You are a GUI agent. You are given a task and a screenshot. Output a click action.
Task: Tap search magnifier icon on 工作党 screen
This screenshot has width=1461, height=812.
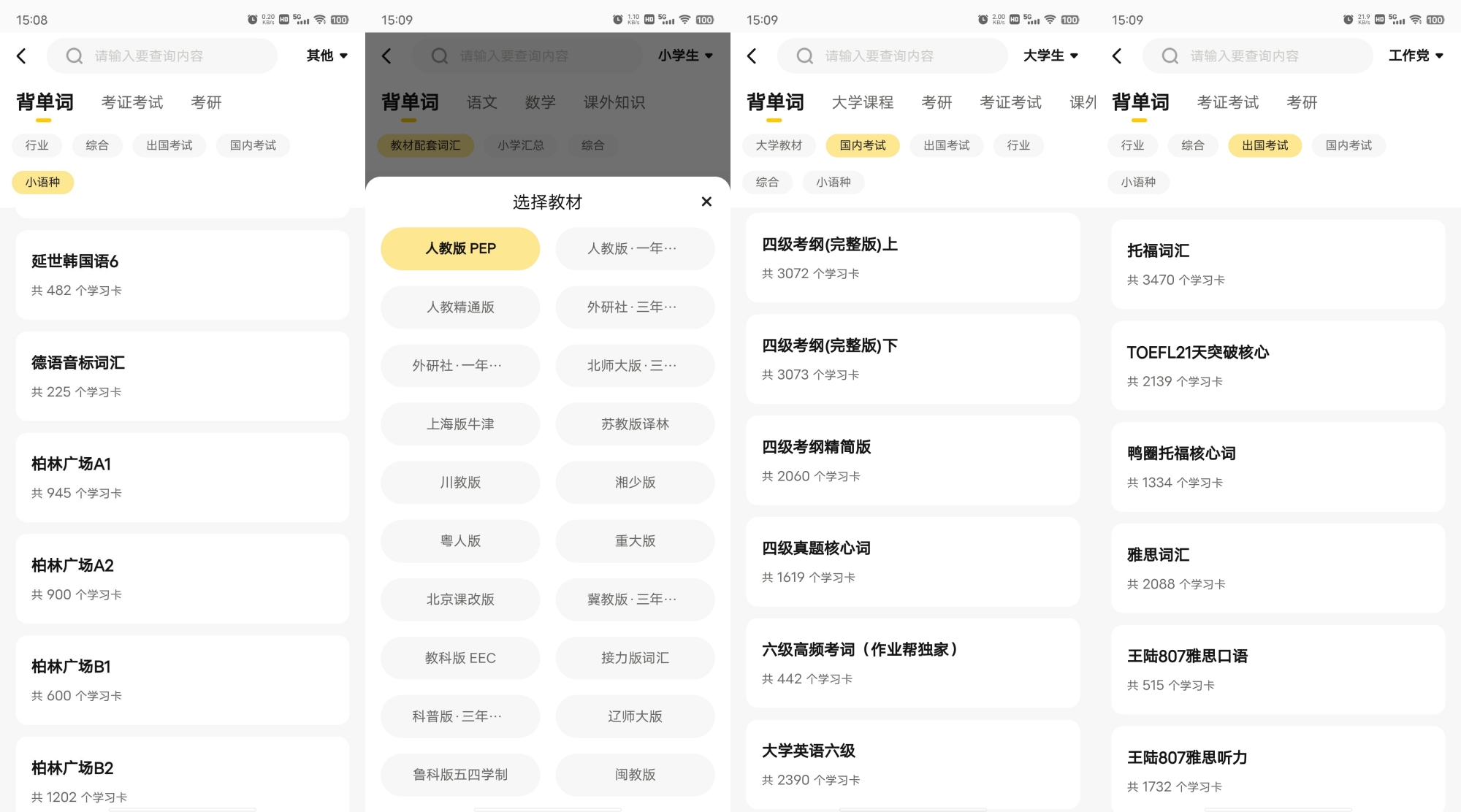pos(1170,56)
